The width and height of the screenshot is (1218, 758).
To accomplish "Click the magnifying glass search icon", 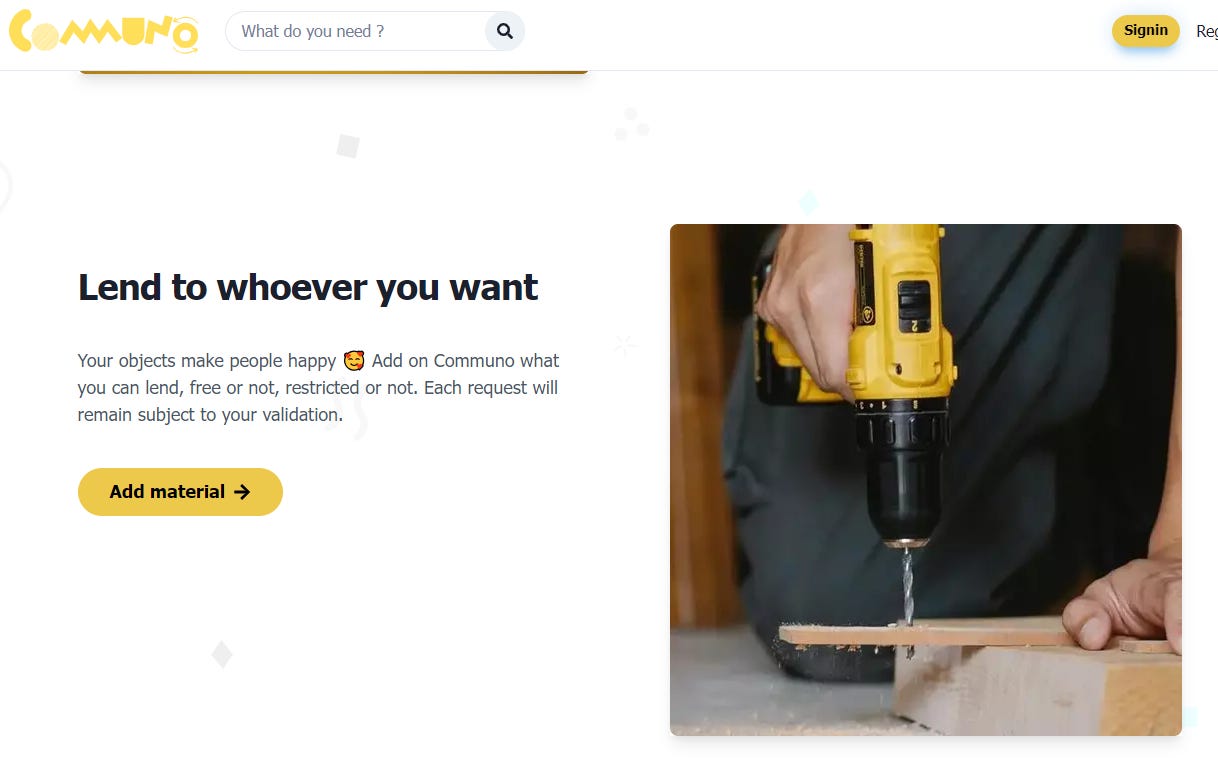I will click(505, 31).
